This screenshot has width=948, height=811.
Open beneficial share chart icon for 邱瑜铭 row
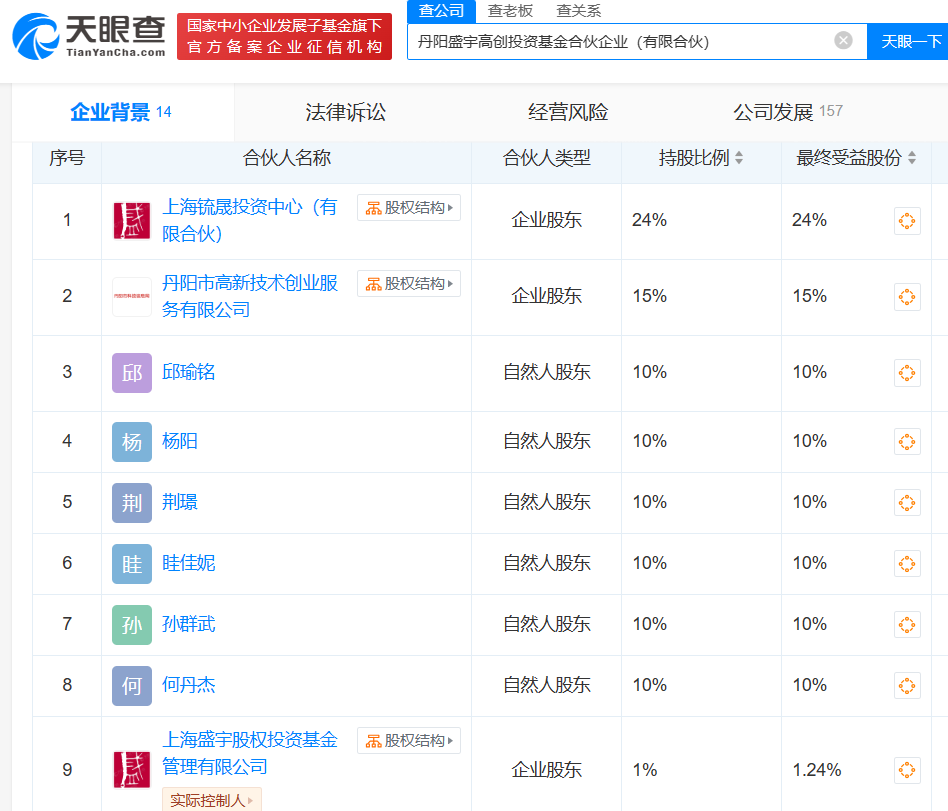907,373
